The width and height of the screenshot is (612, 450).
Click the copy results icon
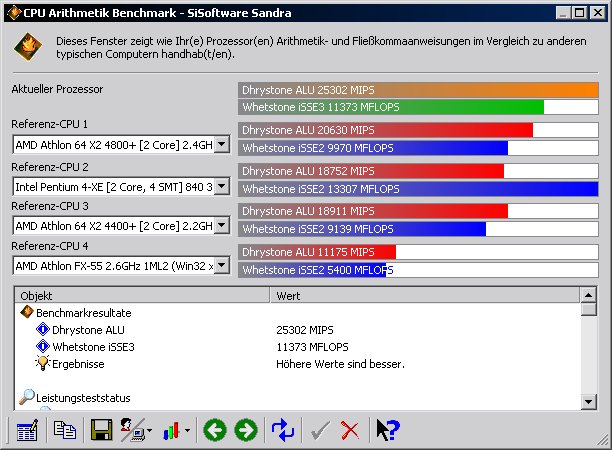coord(65,430)
